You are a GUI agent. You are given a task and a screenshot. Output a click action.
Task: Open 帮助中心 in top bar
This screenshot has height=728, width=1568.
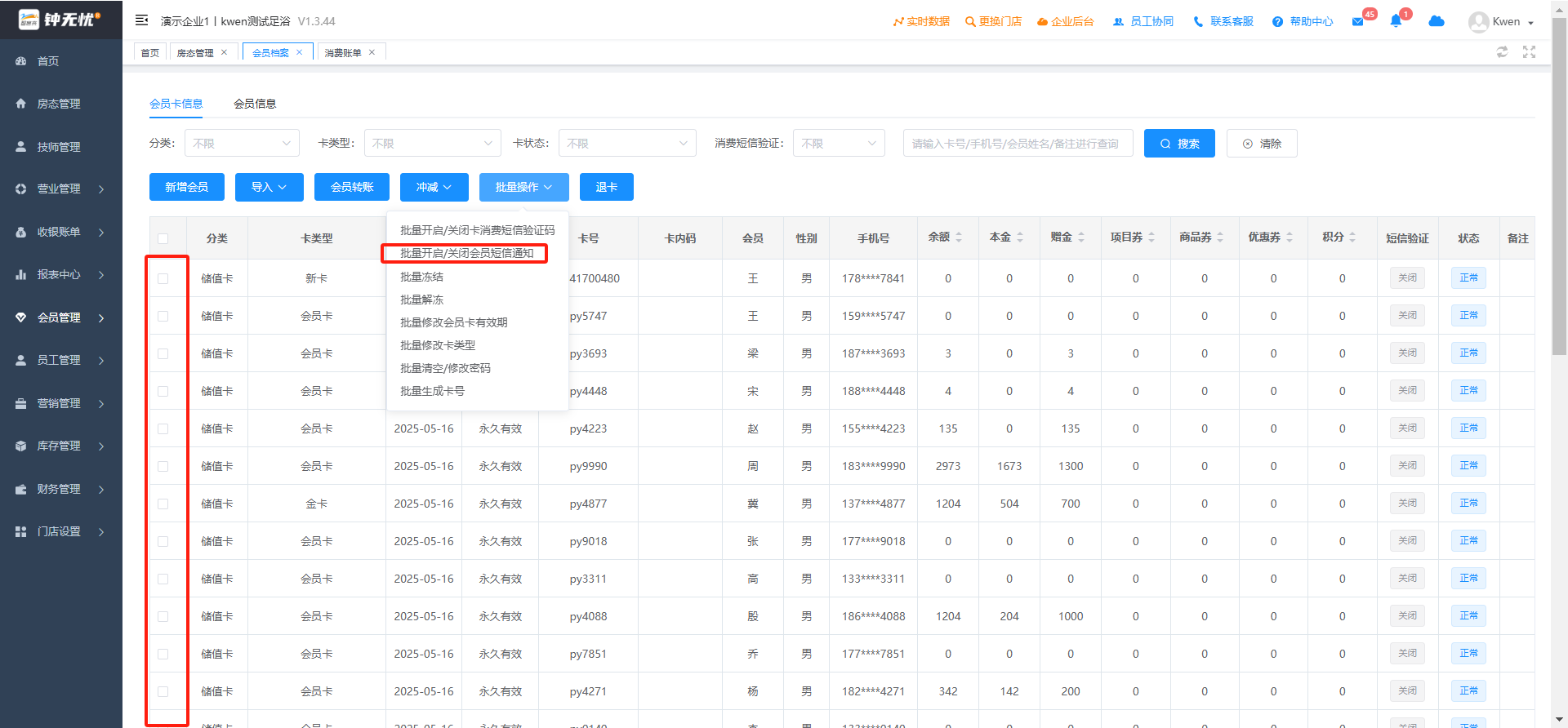pos(1303,21)
